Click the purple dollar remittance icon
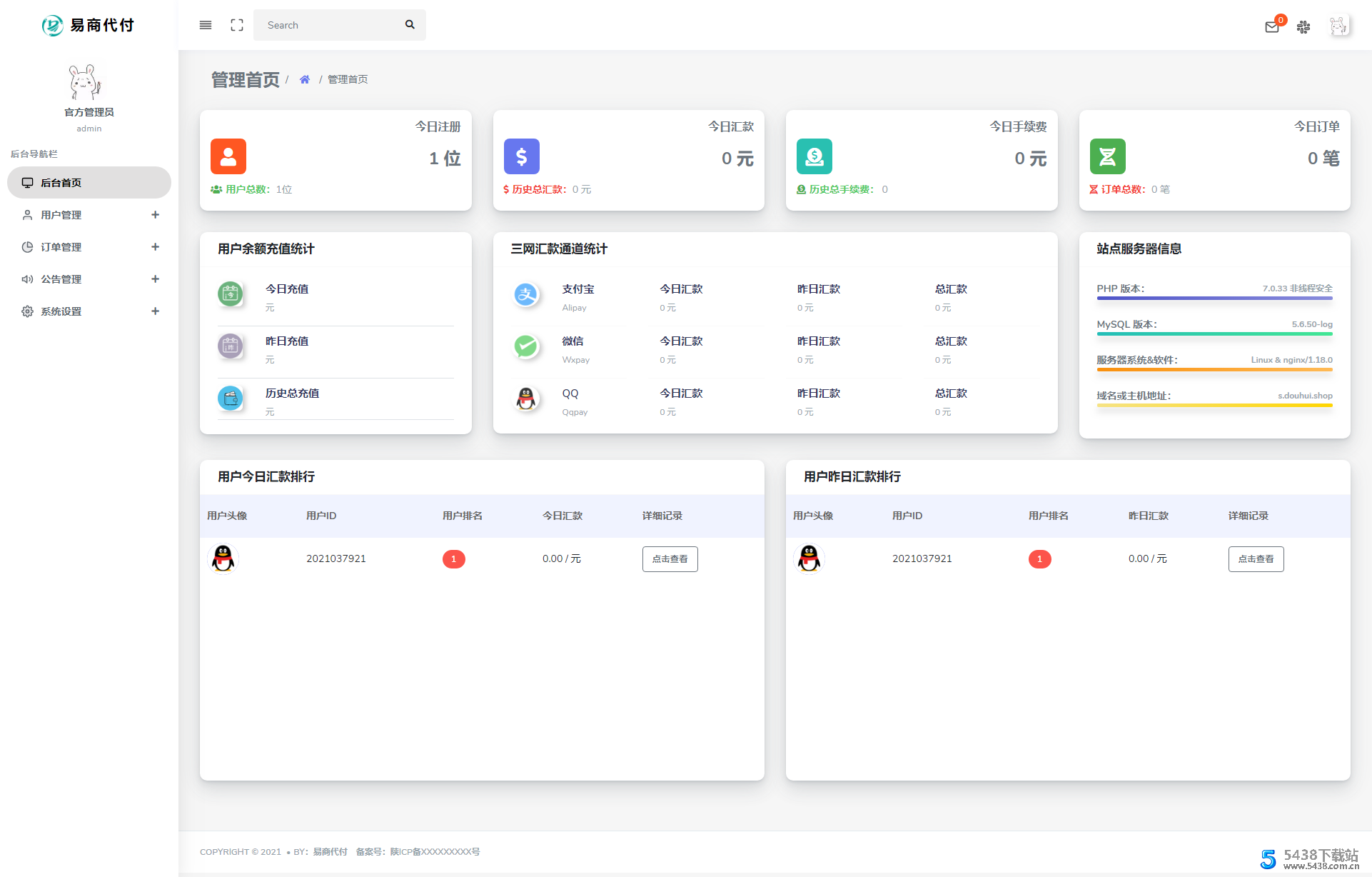The image size is (1372, 877). click(x=522, y=156)
